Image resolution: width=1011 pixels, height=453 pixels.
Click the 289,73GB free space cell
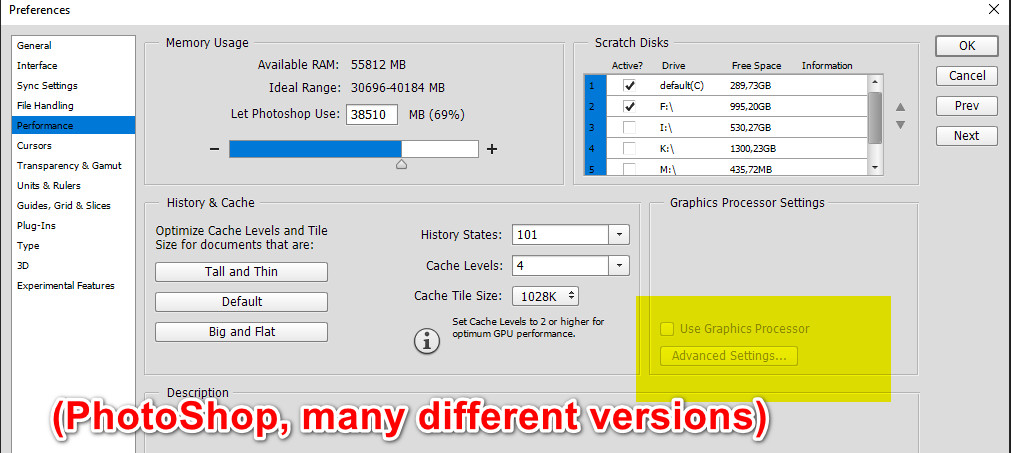tap(751, 86)
